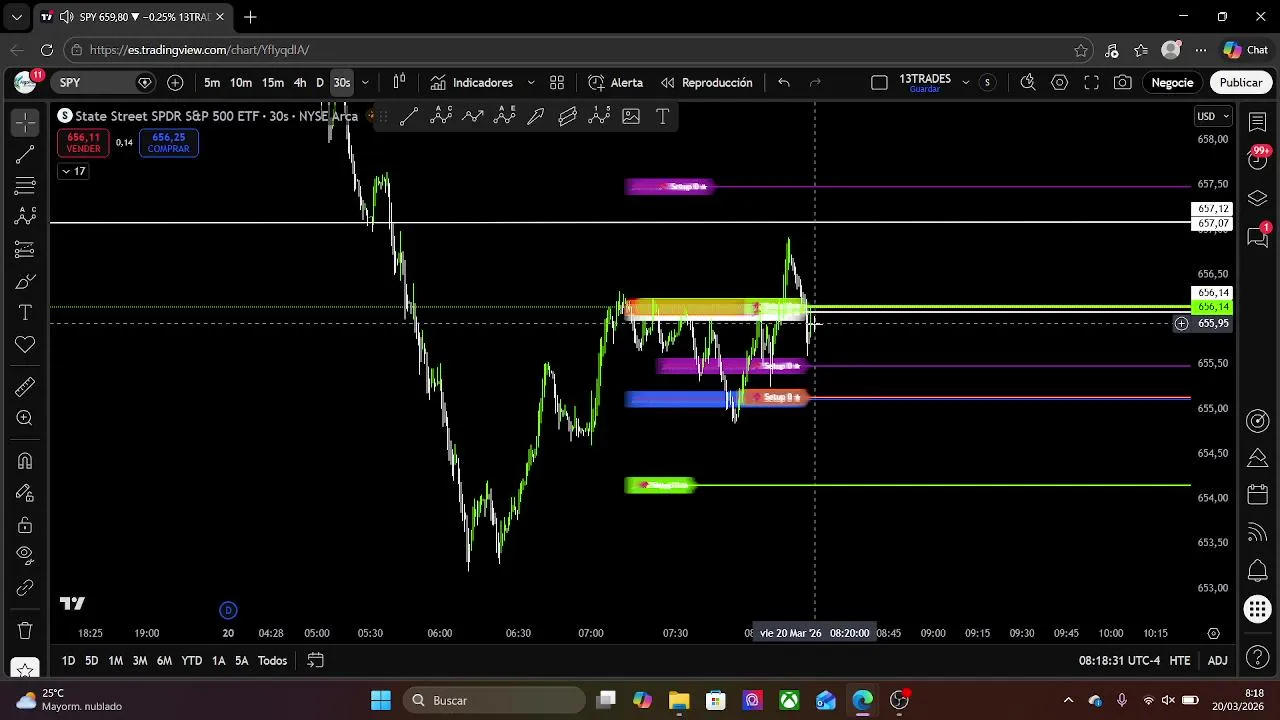Remove drawings with trash icon
The height and width of the screenshot is (720, 1280).
coord(25,631)
